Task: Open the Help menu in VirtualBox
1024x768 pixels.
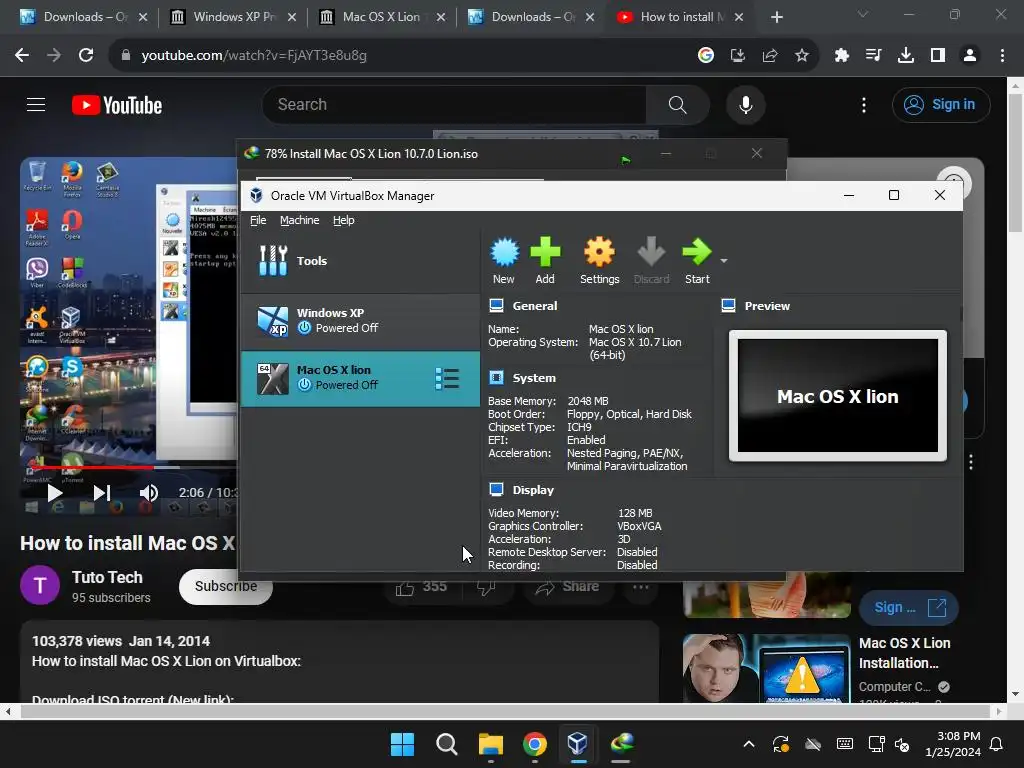Action: coord(344,220)
